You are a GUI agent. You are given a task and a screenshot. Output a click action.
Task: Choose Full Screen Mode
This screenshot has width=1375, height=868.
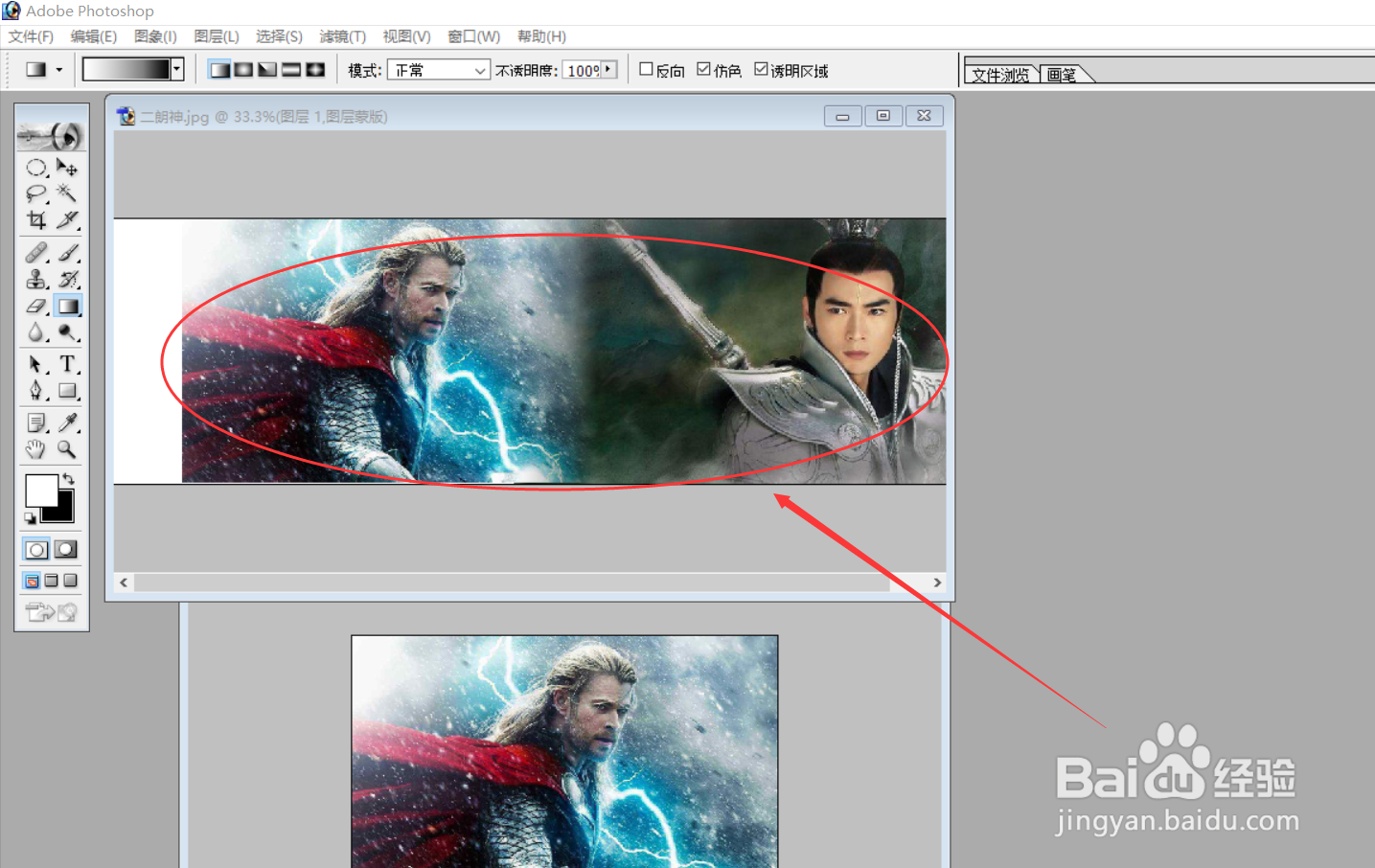coord(70,581)
